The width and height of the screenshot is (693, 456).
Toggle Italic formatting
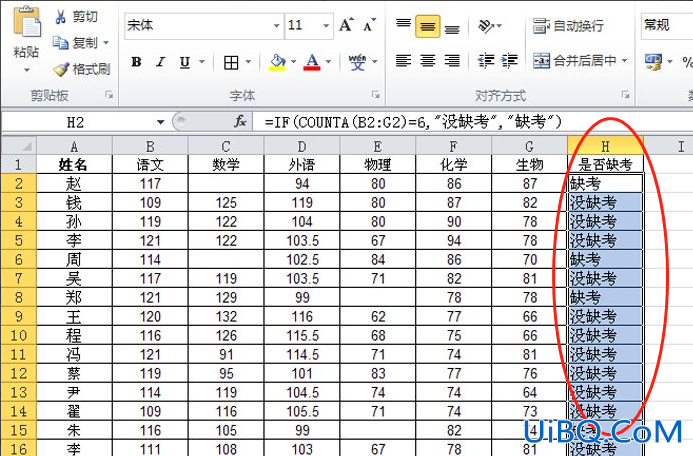click(x=160, y=62)
